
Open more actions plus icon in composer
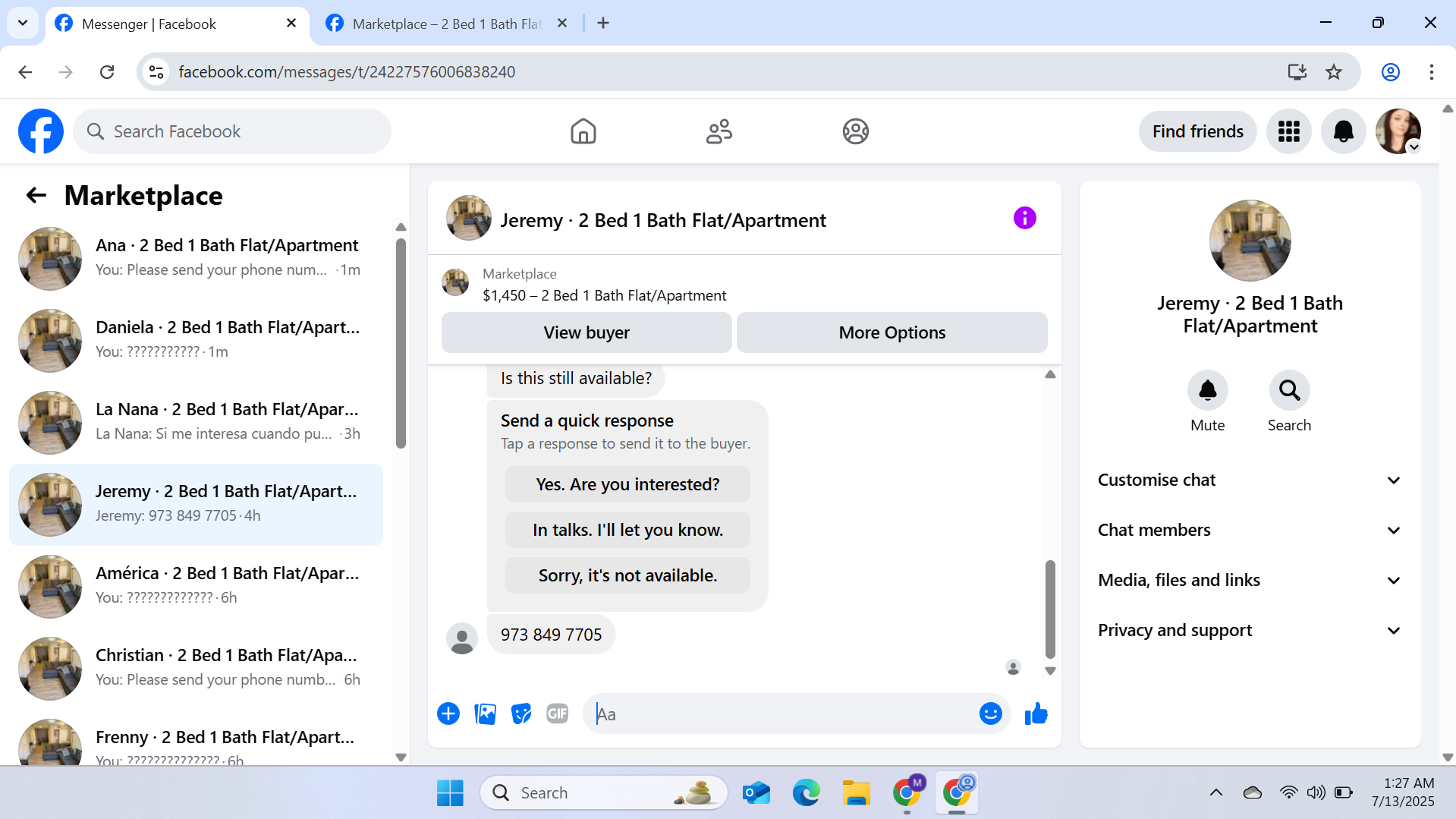click(x=448, y=713)
